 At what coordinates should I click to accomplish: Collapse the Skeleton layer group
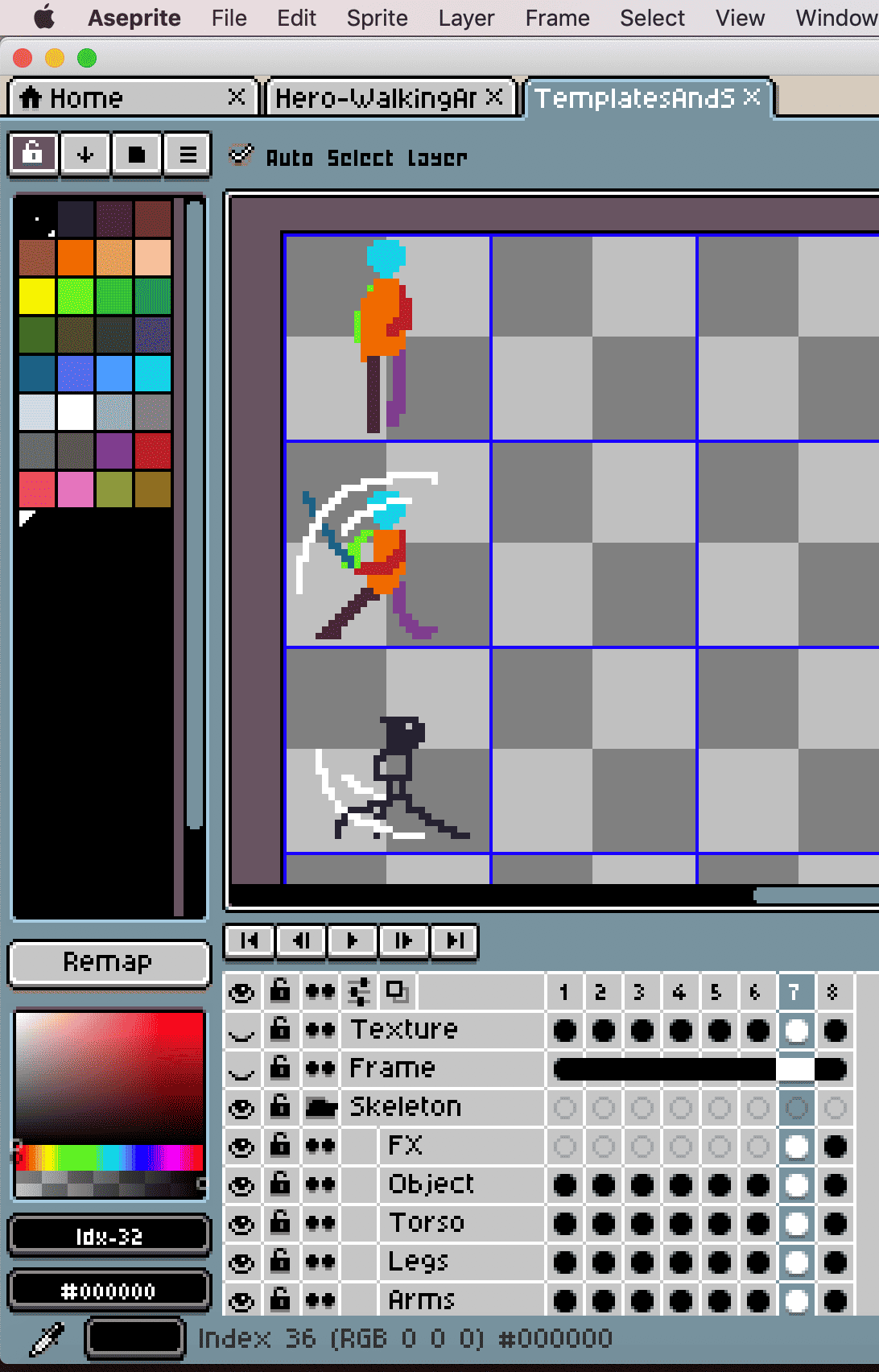pos(320,1108)
